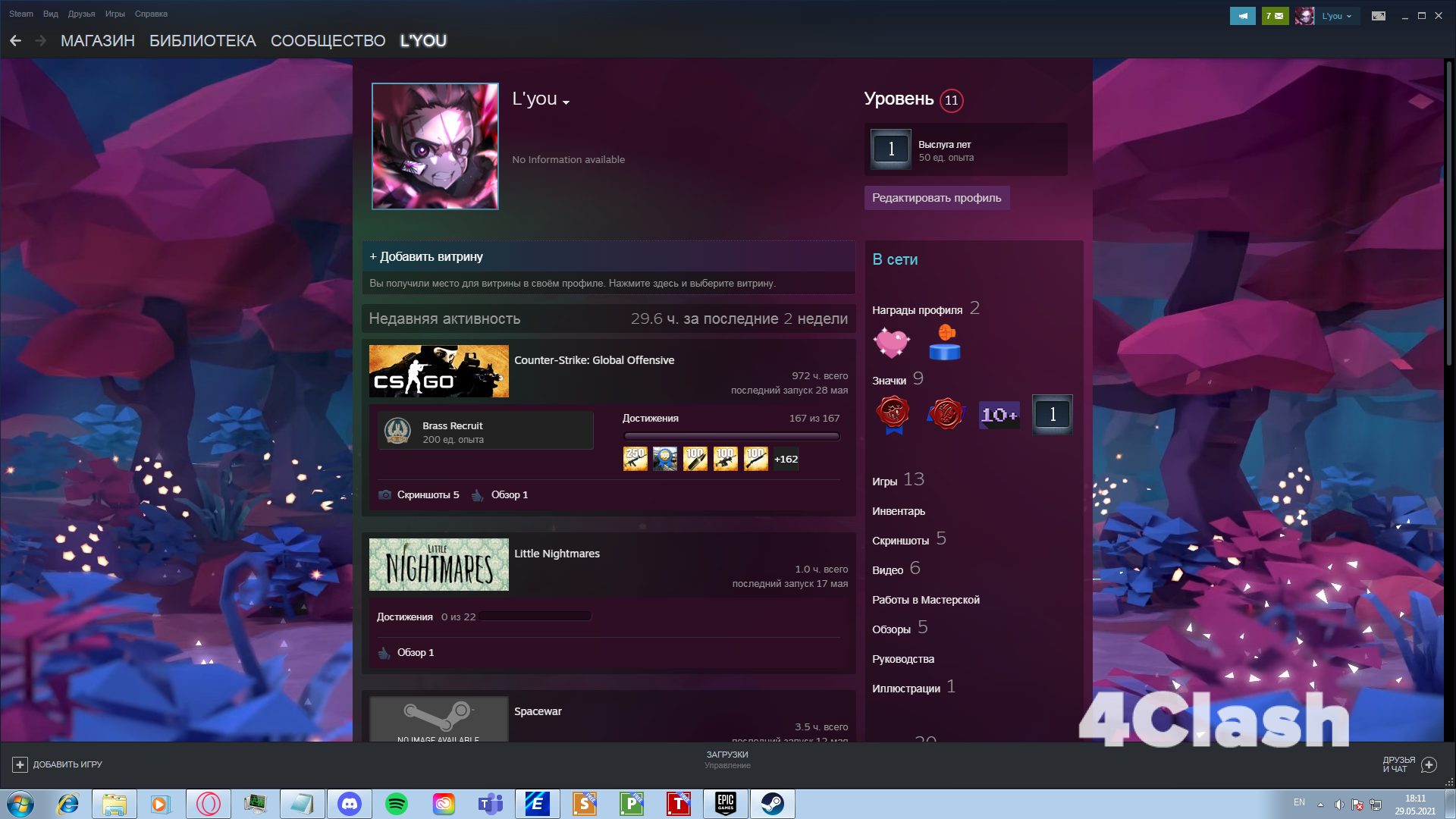Select the L'YOU profile tab
1456x819 pixels.
pyautogui.click(x=423, y=41)
